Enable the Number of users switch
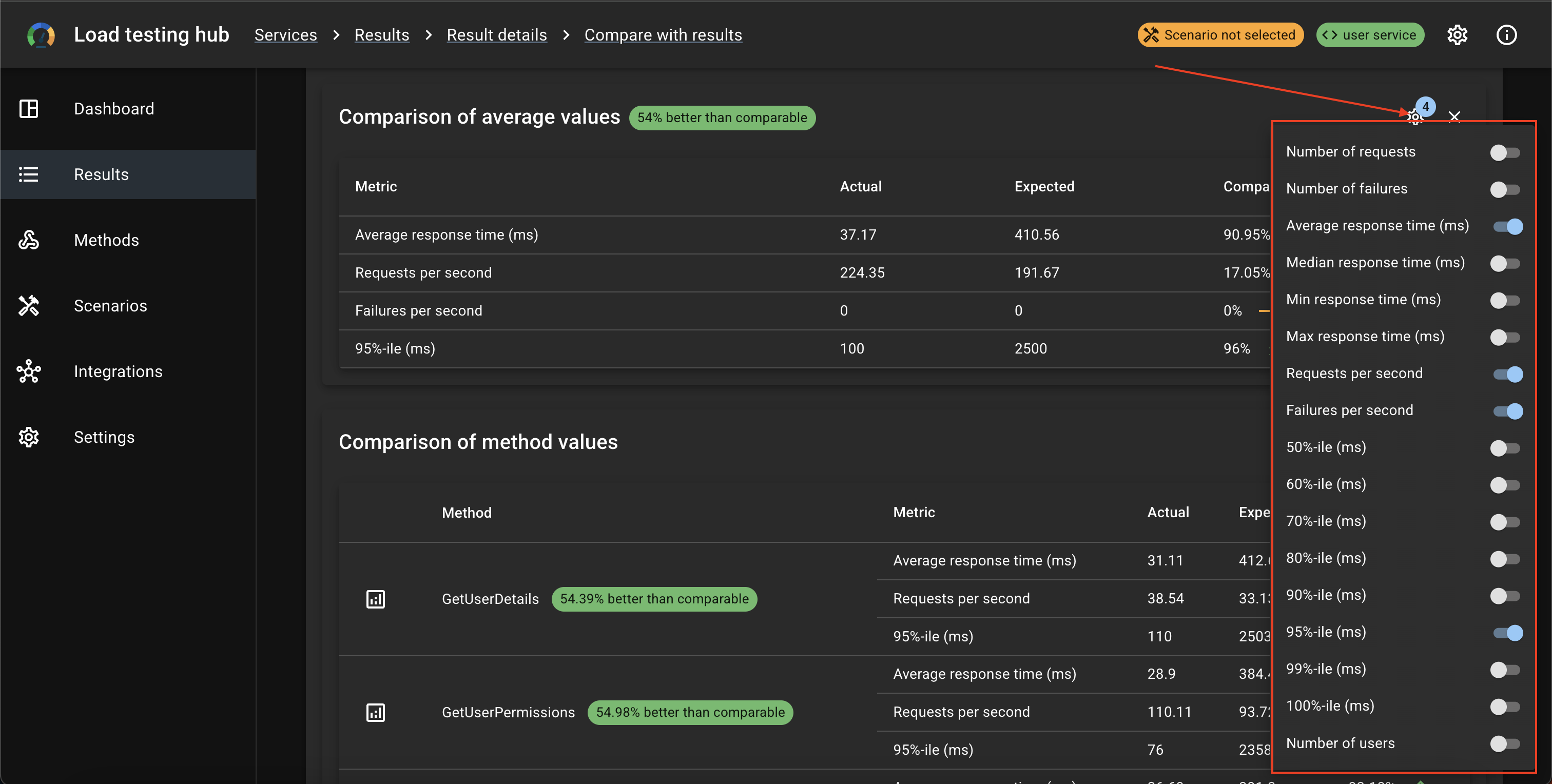 point(1505,743)
